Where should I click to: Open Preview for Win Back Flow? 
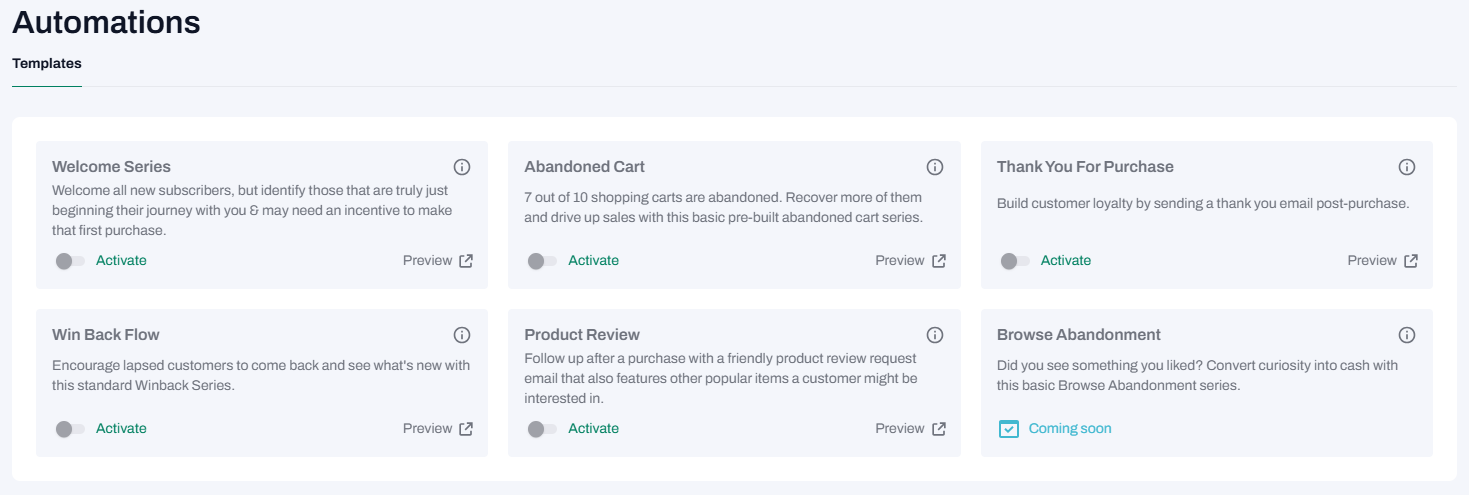427,429
